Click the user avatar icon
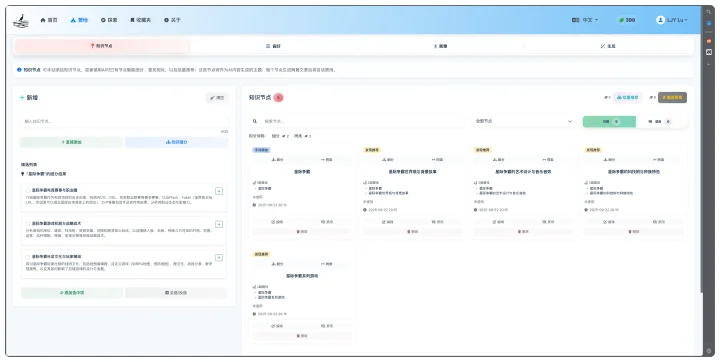This screenshot has height=362, width=720. (x=660, y=20)
